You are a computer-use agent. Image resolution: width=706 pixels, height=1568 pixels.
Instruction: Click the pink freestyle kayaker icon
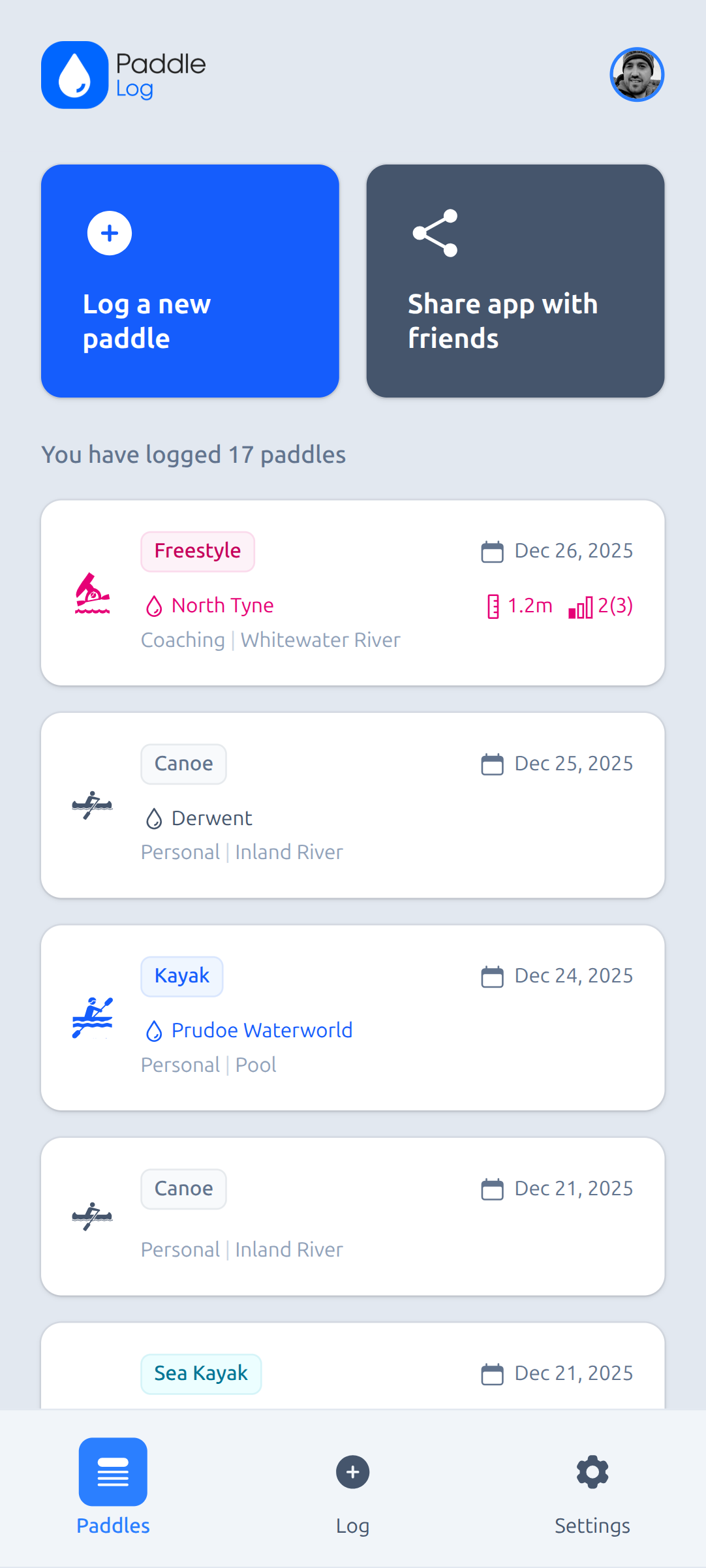point(92,593)
